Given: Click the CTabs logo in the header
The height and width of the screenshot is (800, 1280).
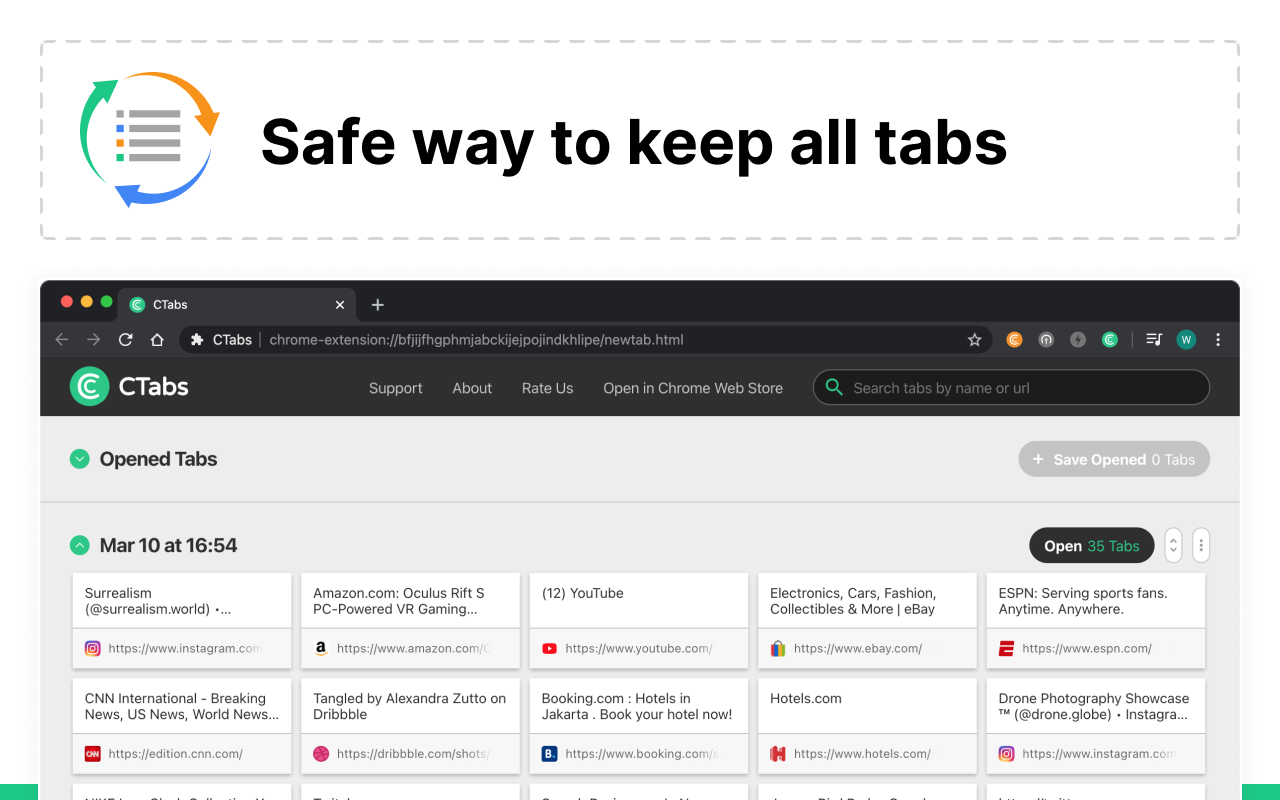Looking at the screenshot, I should pos(129,387).
